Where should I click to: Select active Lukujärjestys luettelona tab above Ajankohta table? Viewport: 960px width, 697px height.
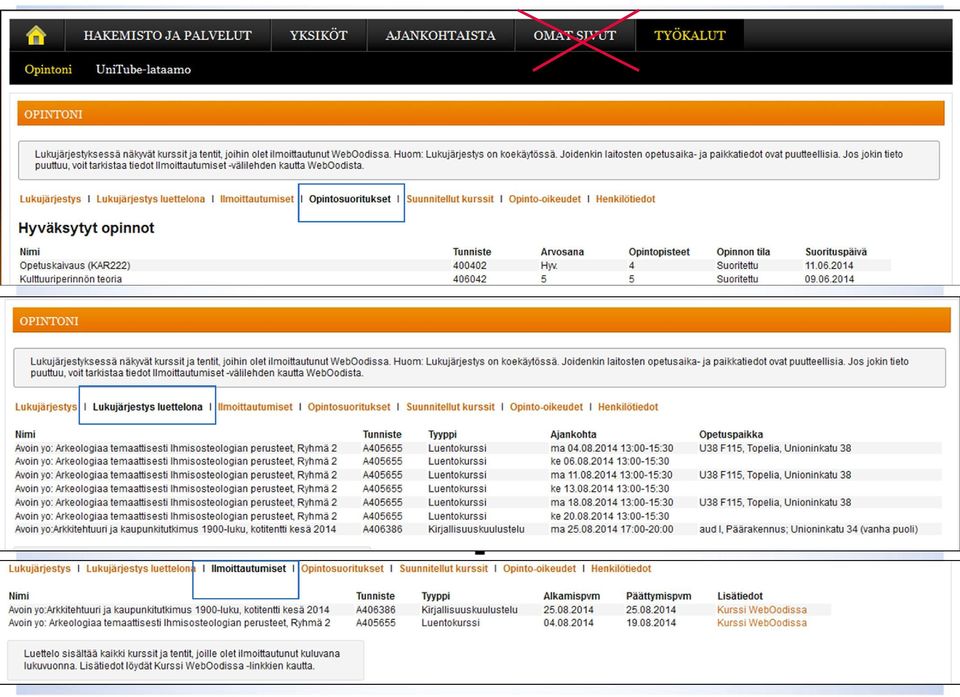coord(148,407)
